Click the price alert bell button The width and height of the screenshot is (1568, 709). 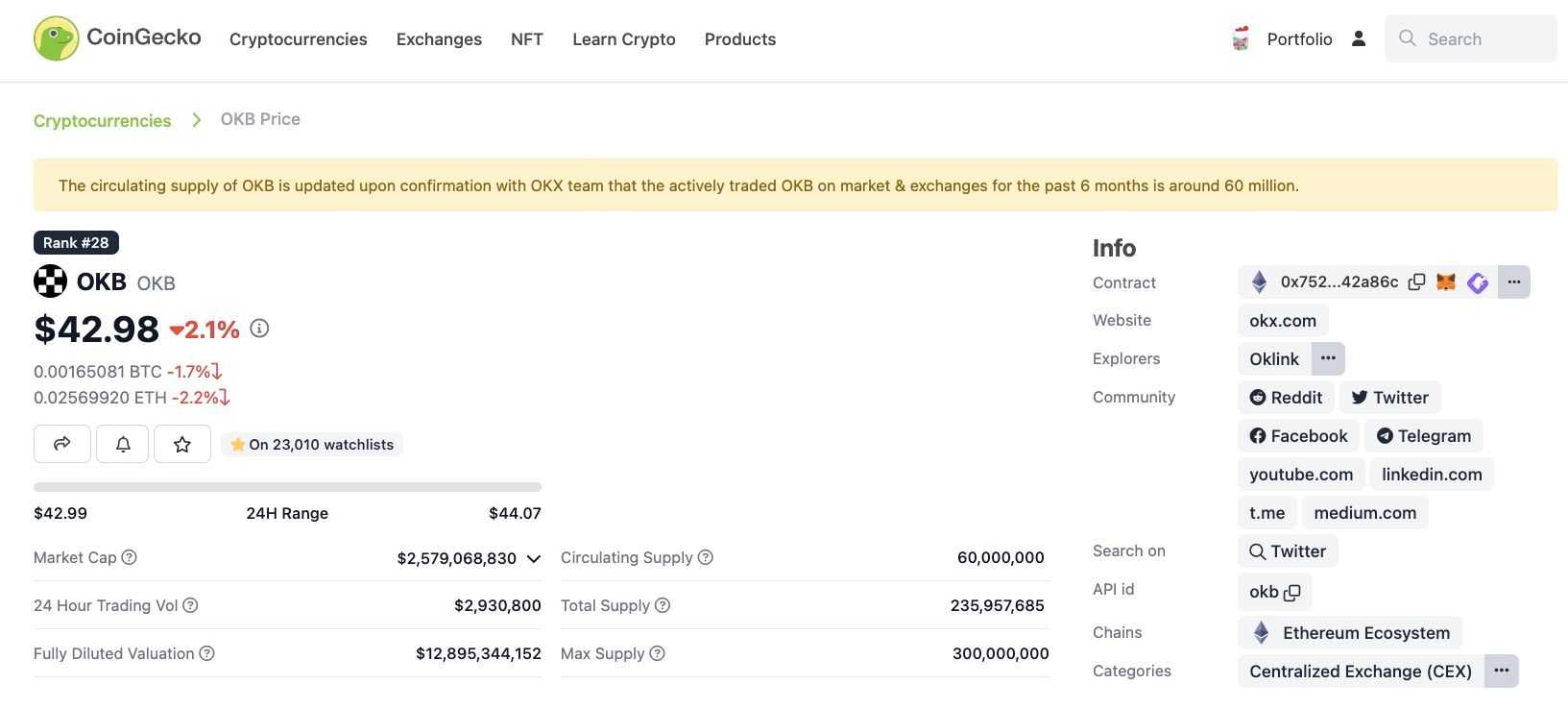click(x=123, y=444)
